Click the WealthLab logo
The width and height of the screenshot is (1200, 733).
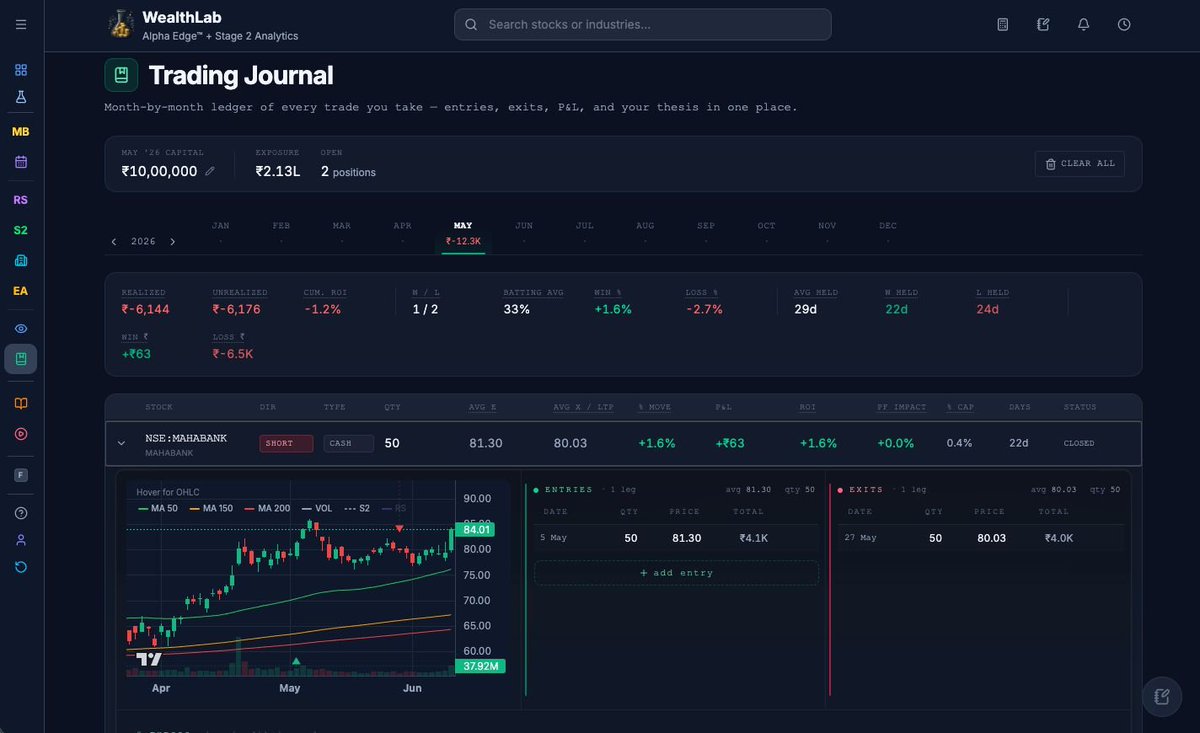pos(121,24)
